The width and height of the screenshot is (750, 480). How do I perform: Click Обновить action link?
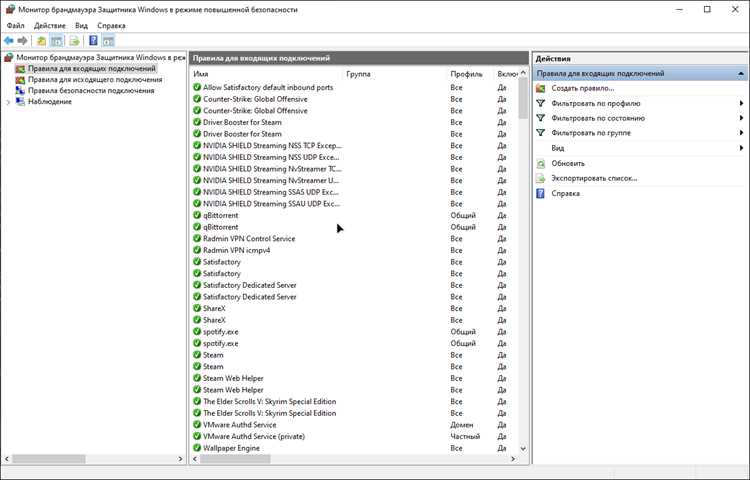[568, 164]
